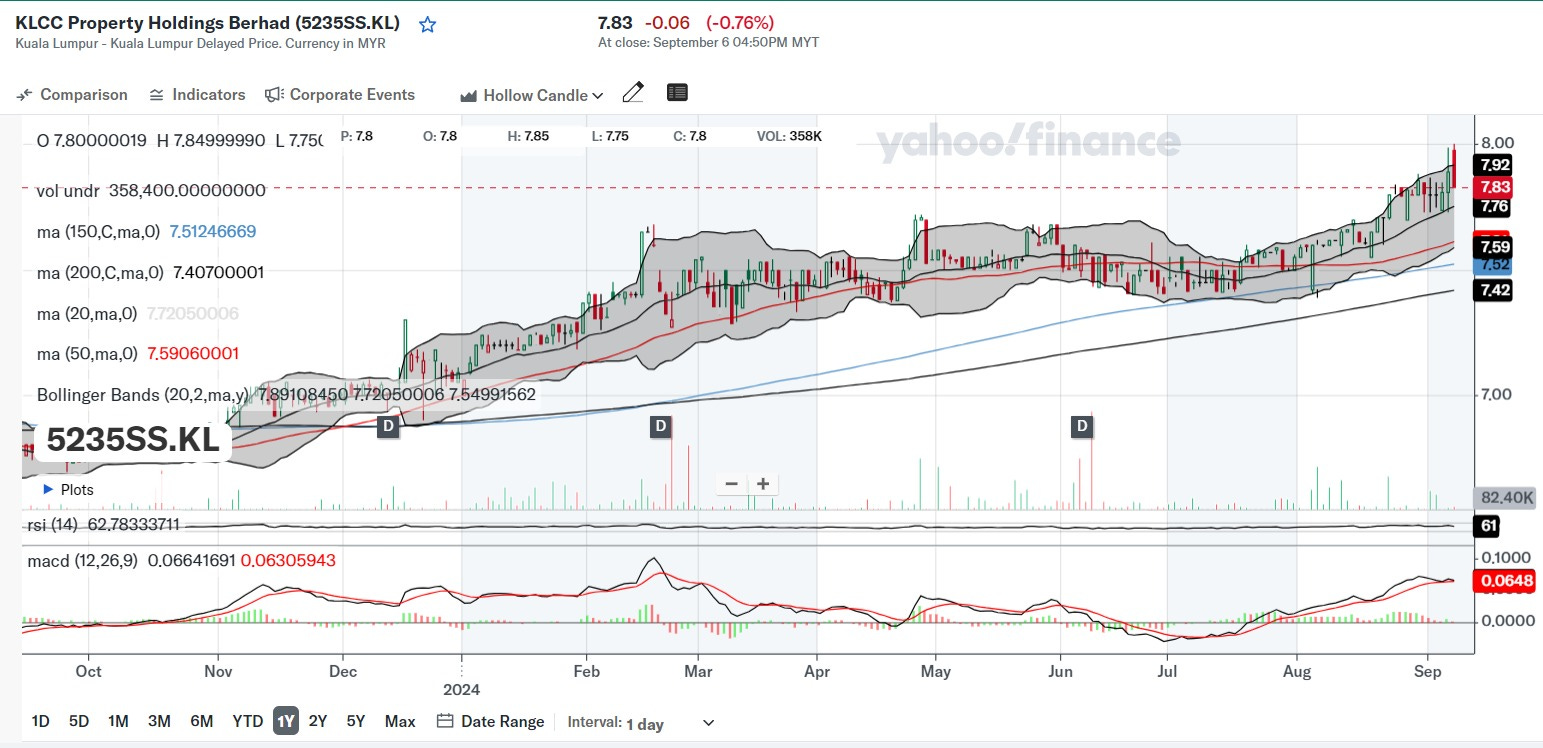Click the vol undr indicator label

tap(69, 190)
